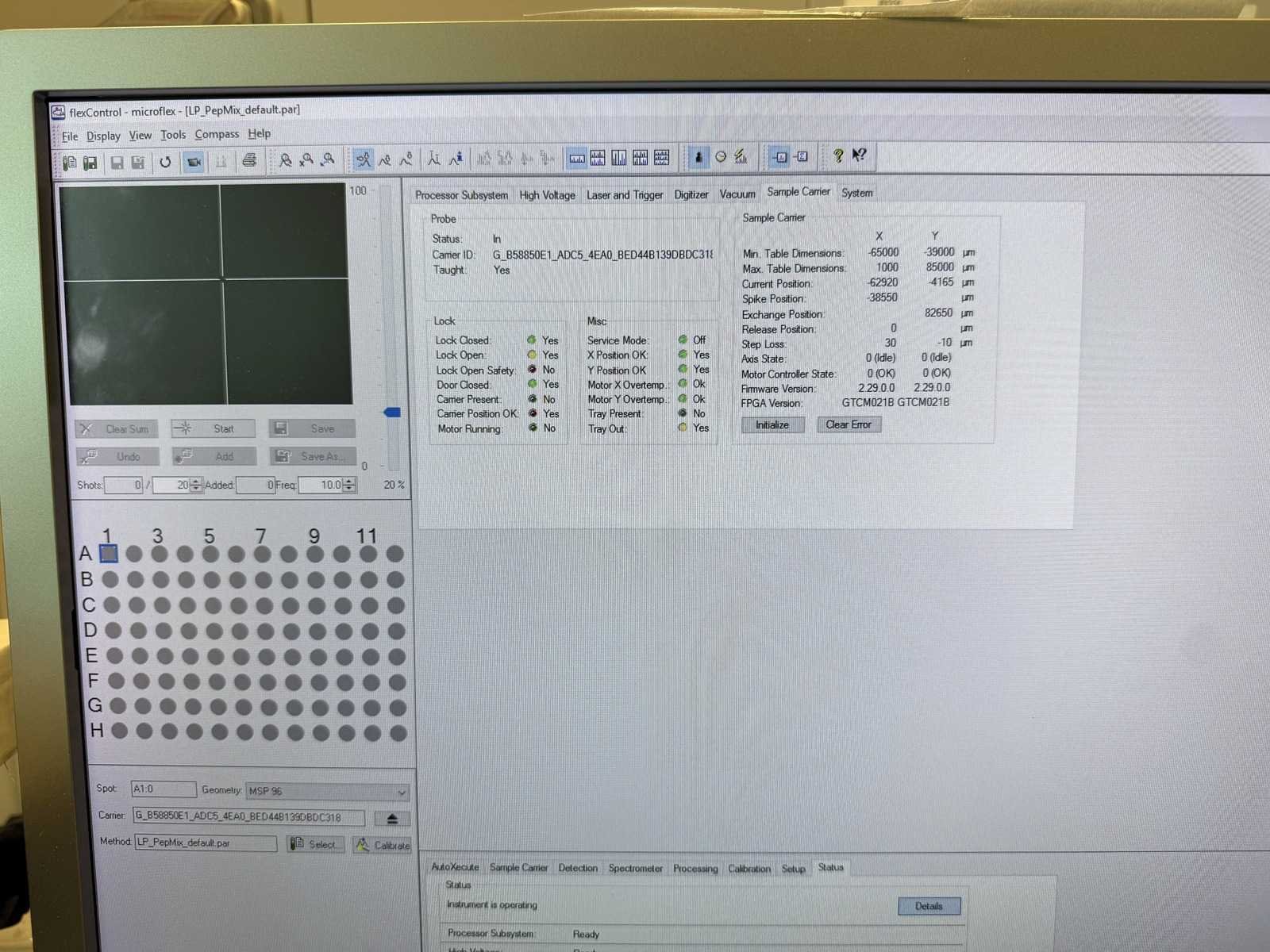Select spot B1 on the target plate

[110, 580]
